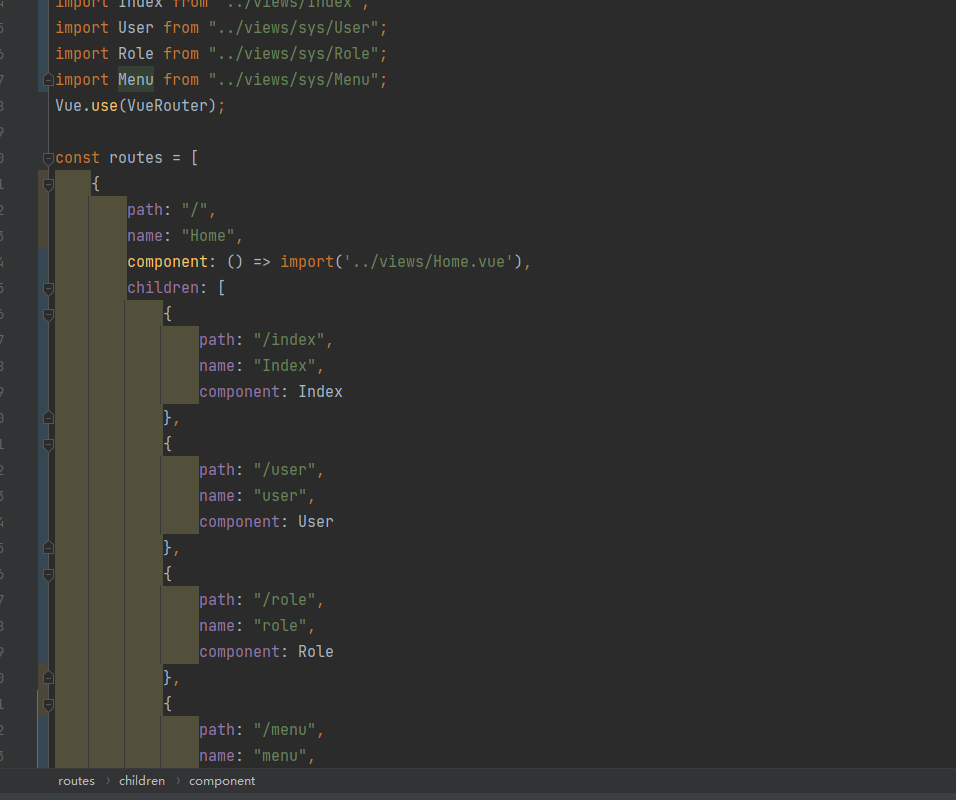Select 'routes' in the breadcrumb bar
The height and width of the screenshot is (800, 956).
[76, 781]
